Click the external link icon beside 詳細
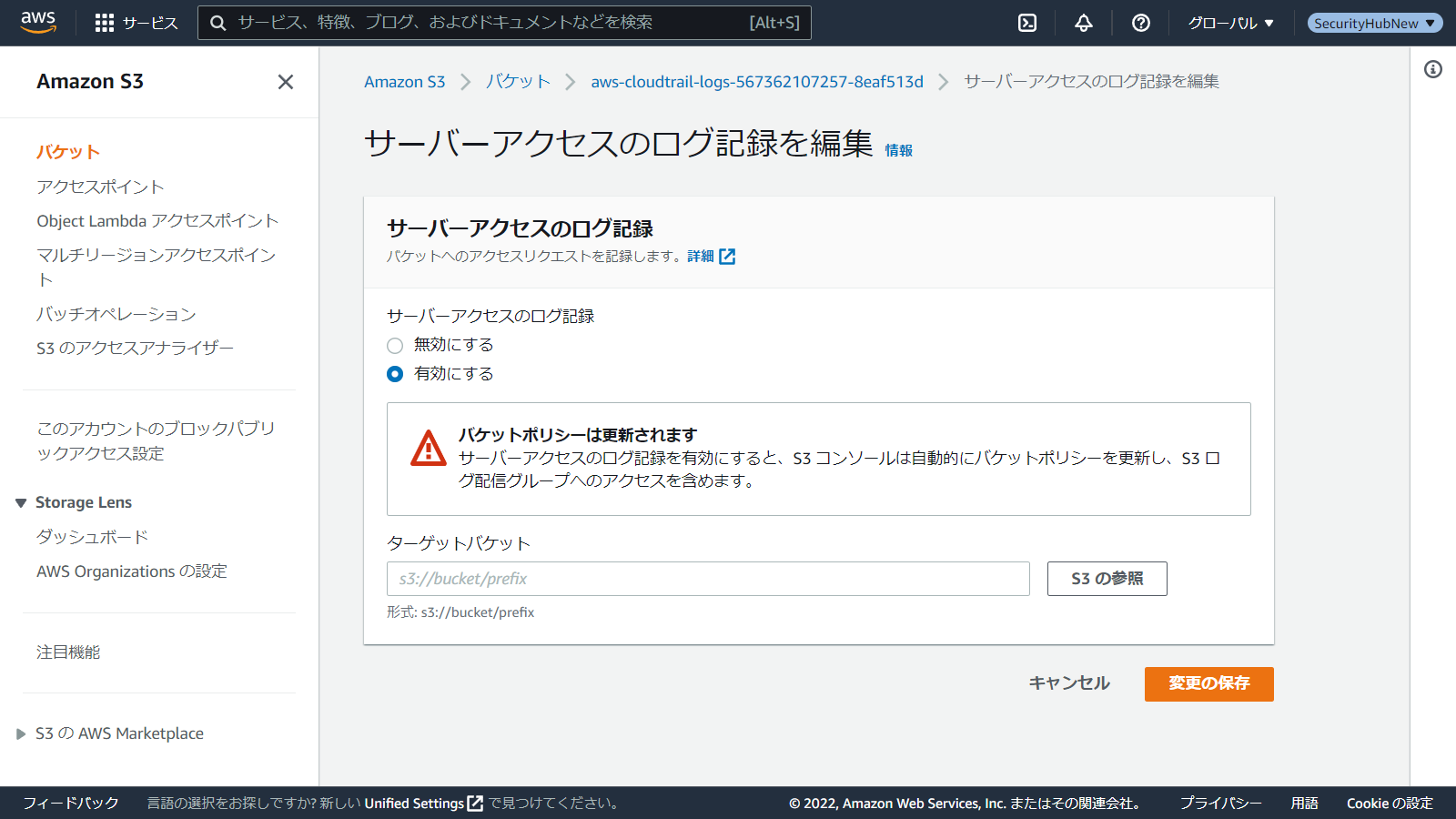 (x=727, y=257)
